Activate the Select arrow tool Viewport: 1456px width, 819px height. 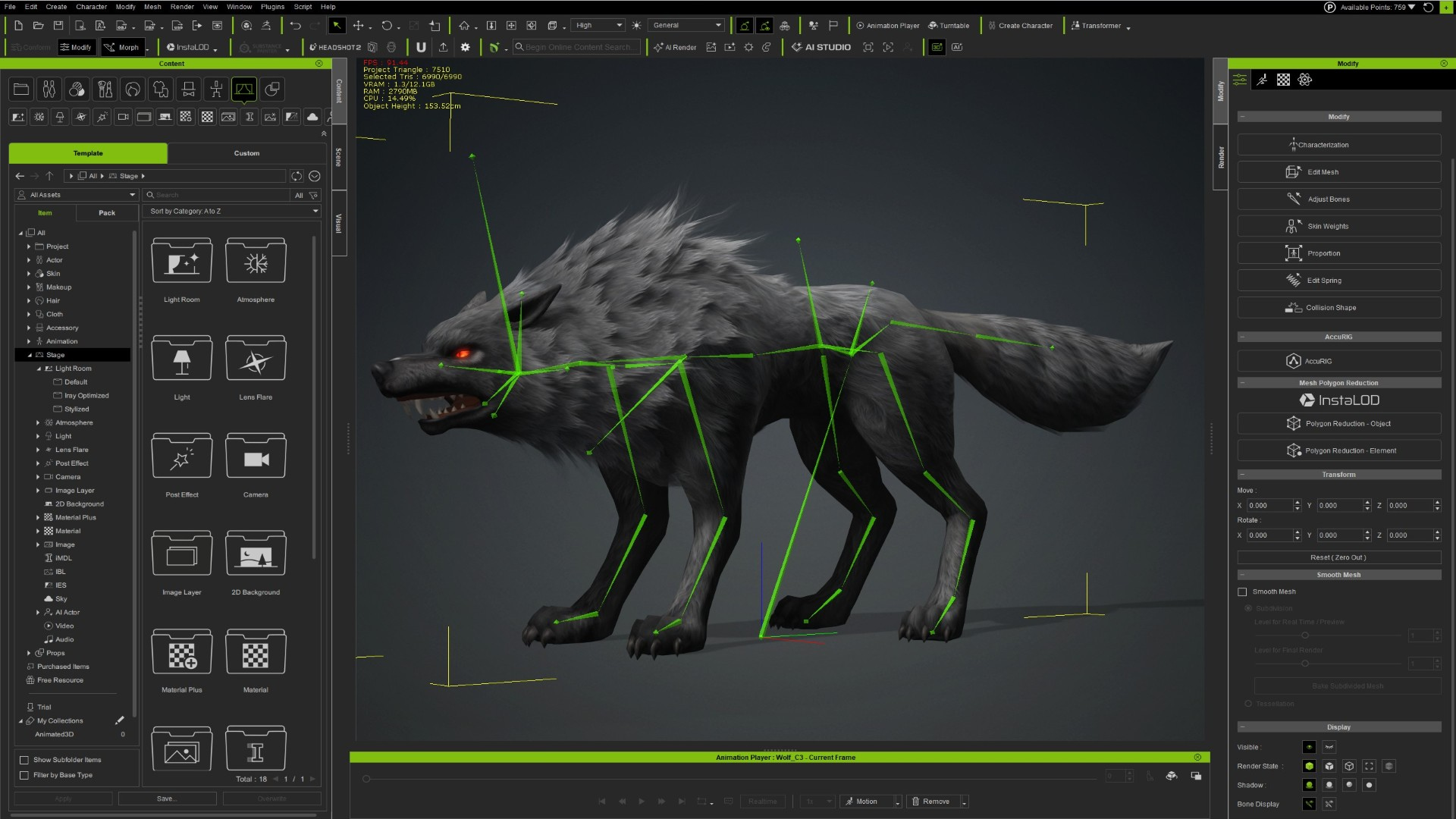pos(337,26)
